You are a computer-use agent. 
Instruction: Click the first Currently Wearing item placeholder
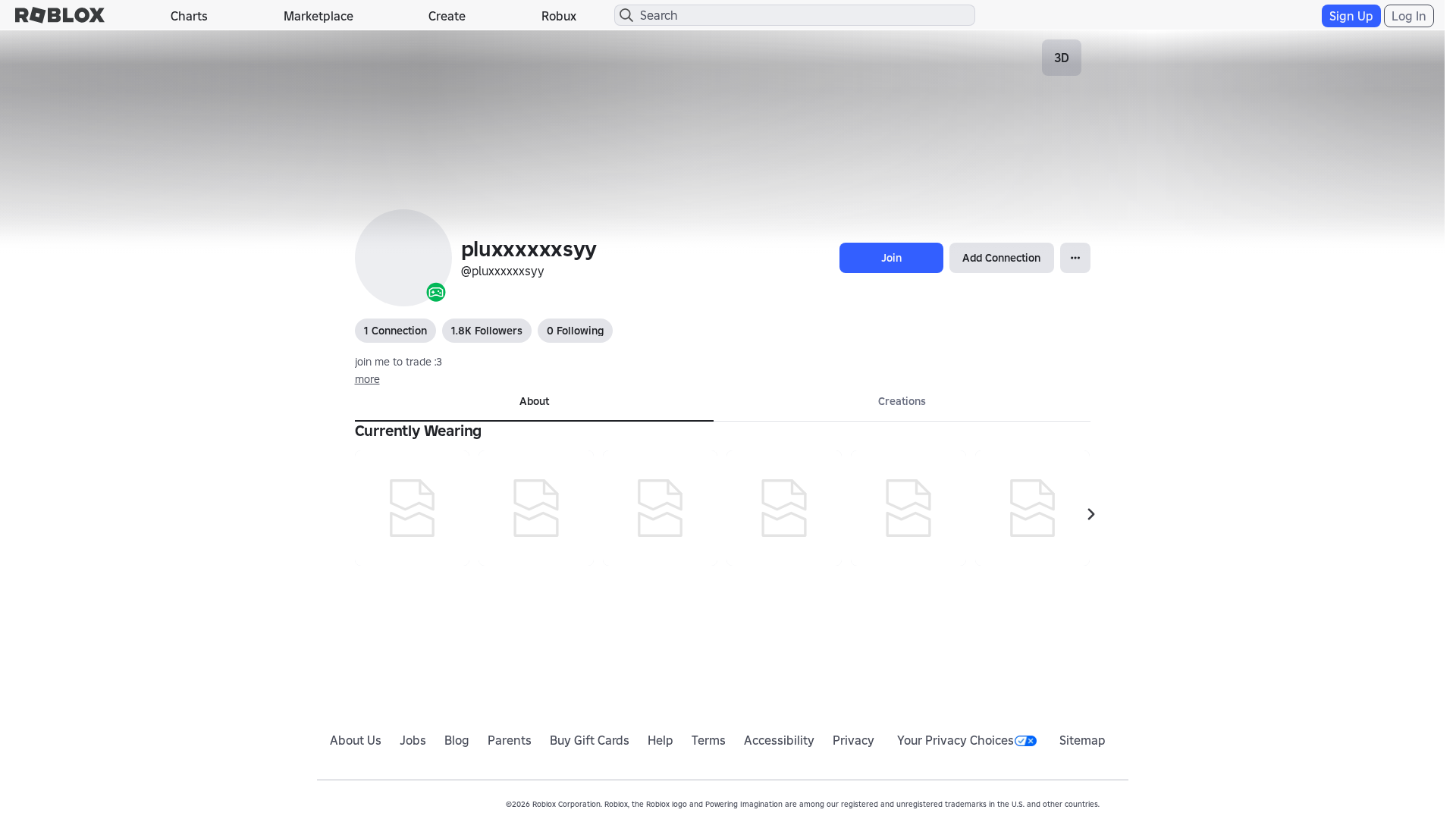[x=412, y=508]
